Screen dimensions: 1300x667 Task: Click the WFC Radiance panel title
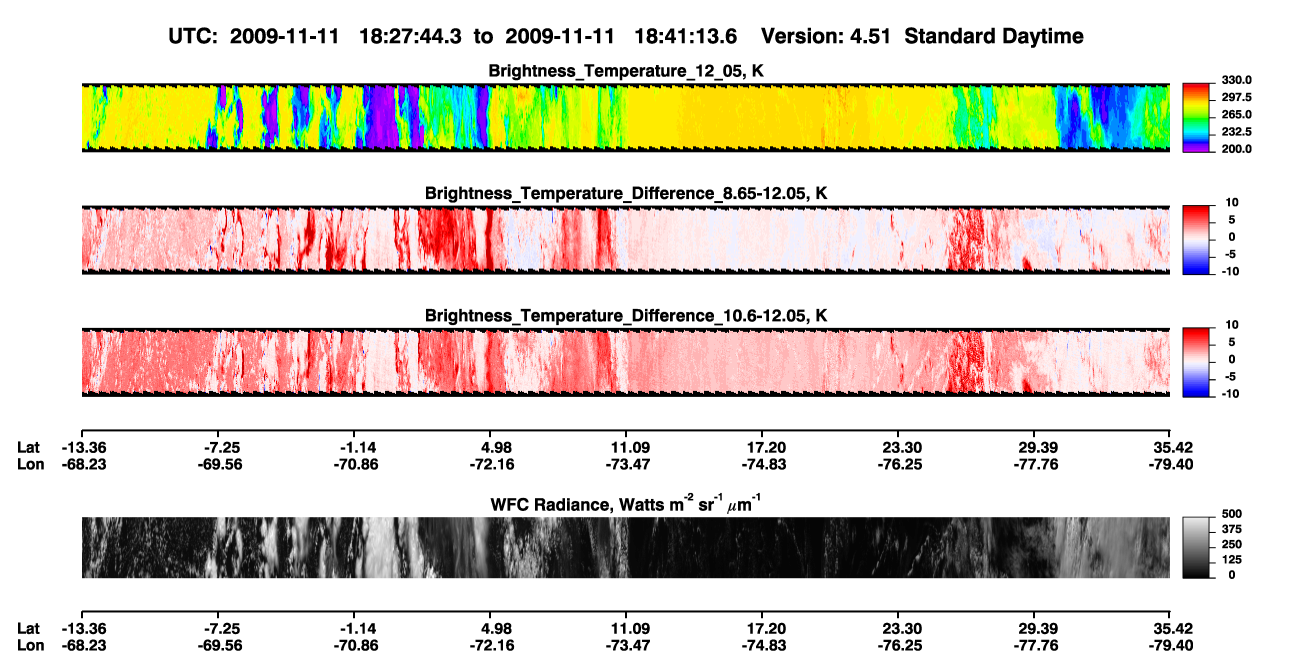(625, 505)
